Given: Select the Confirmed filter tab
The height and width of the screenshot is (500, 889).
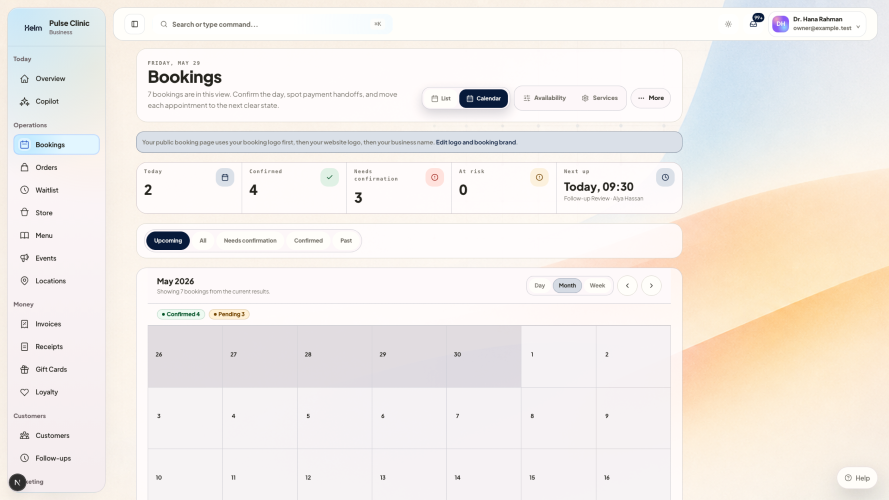Looking at the screenshot, I should point(308,241).
